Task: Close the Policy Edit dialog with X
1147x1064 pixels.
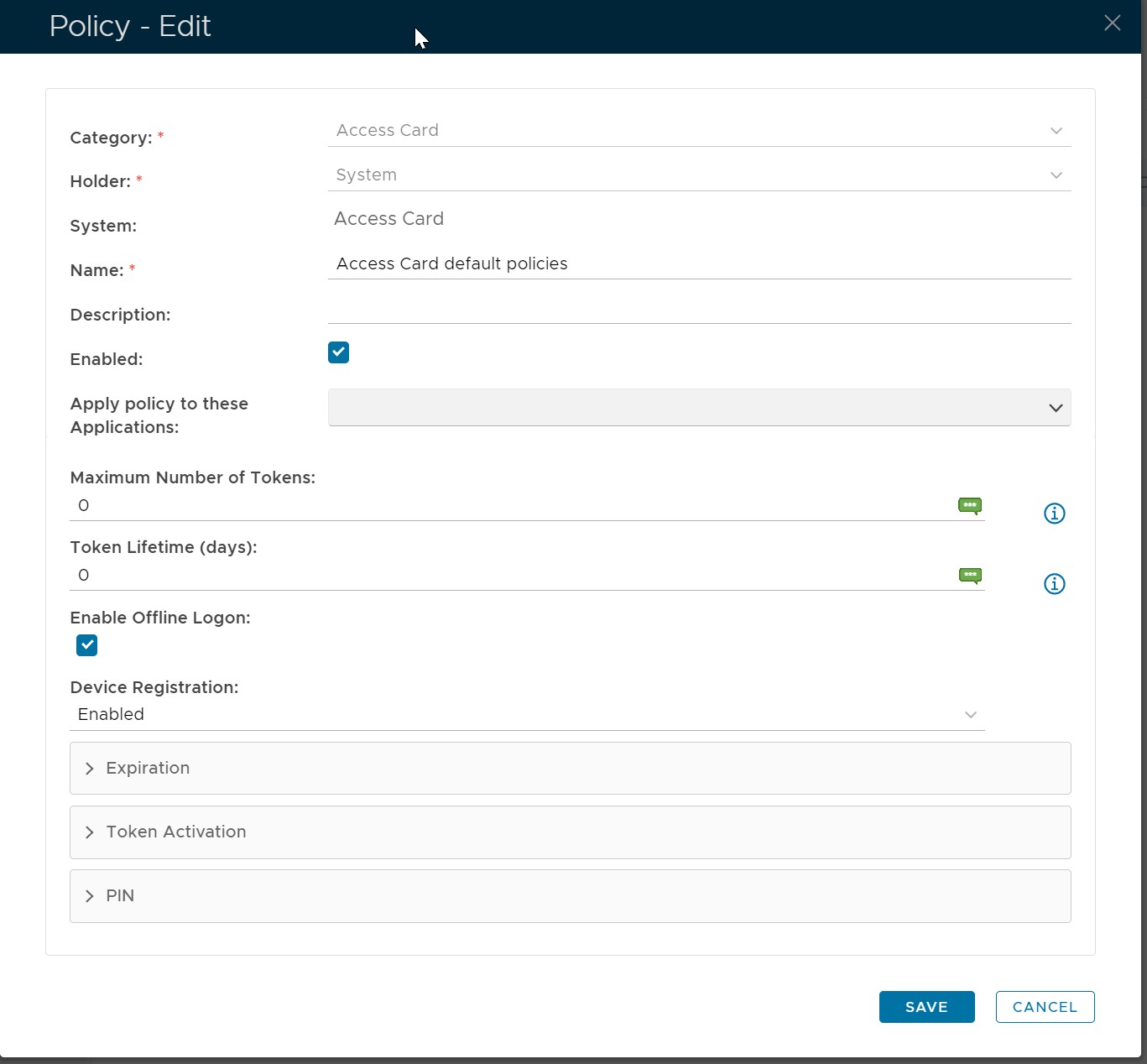Action: (x=1112, y=23)
